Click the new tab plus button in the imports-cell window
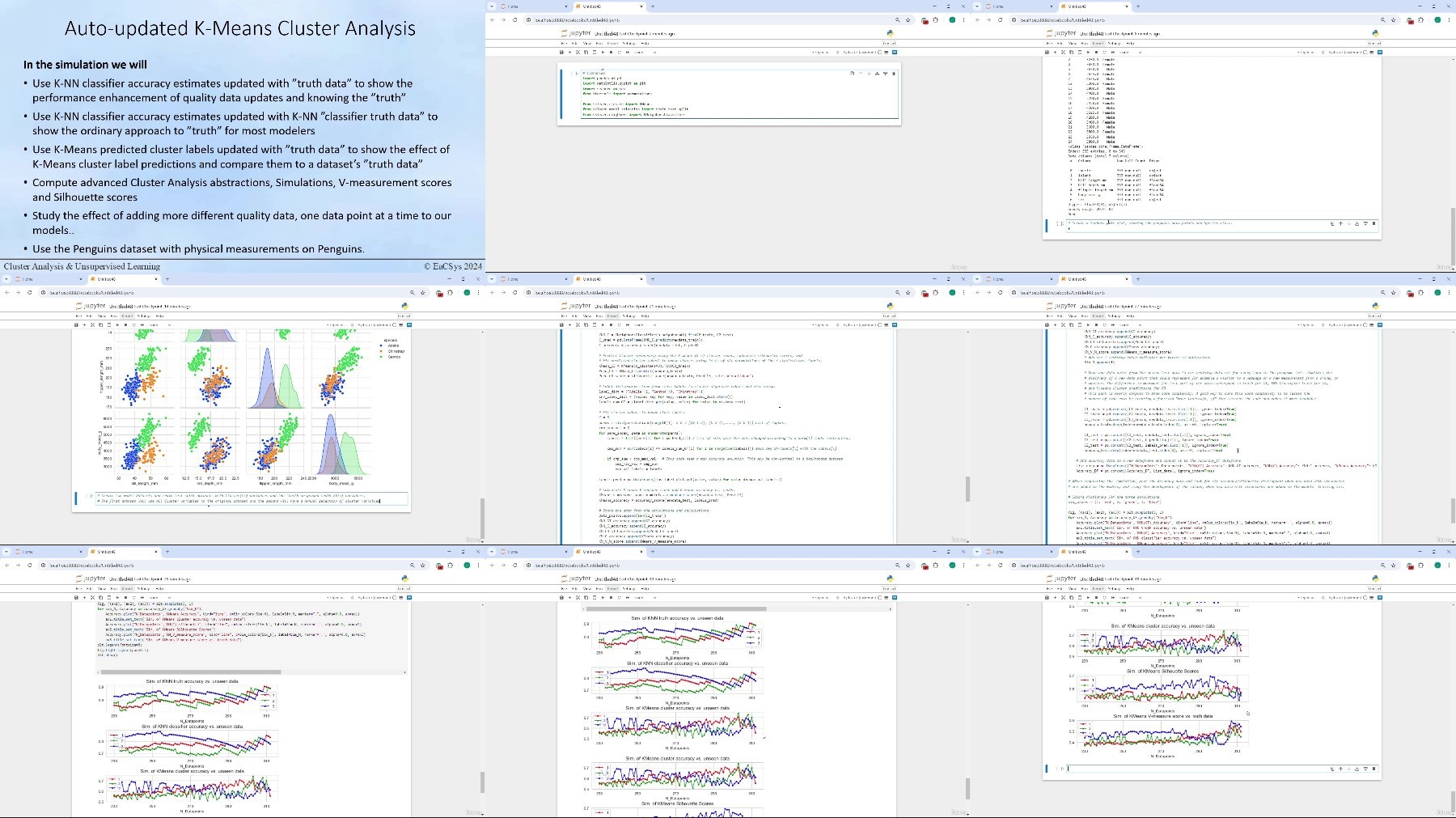Image resolution: width=1456 pixels, height=818 pixels. pyautogui.click(x=653, y=6)
